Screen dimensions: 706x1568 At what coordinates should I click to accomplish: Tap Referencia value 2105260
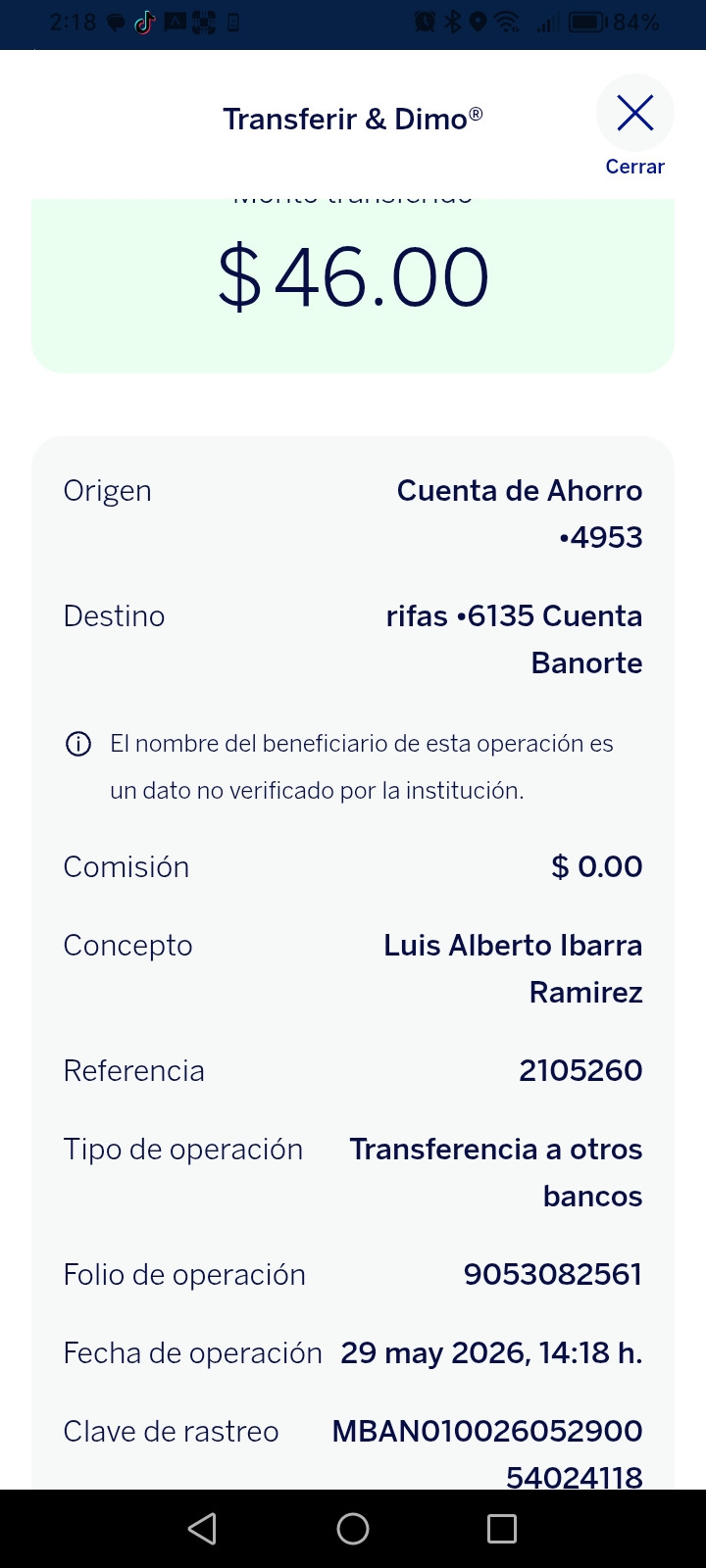pos(580,1070)
